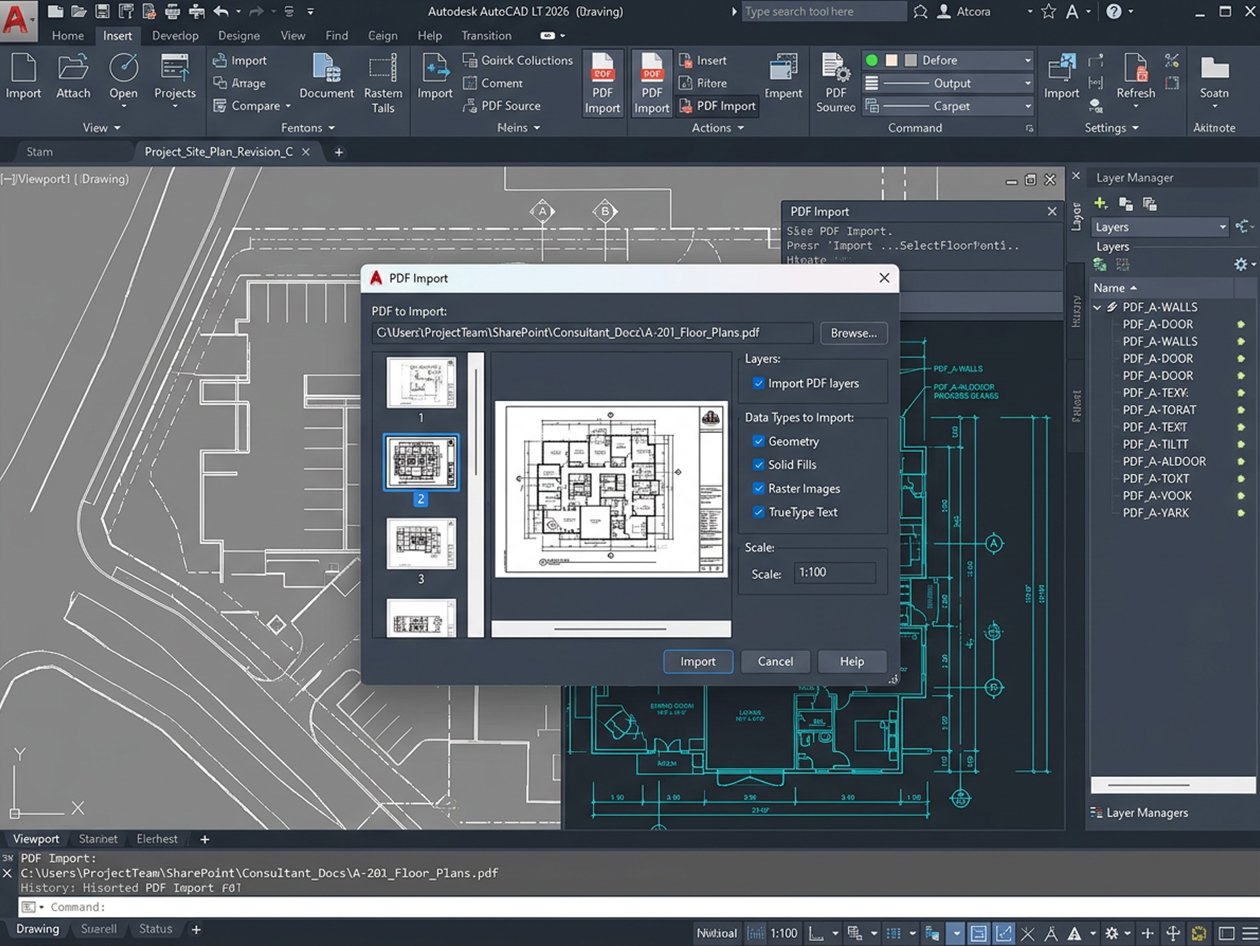1260x946 pixels.
Task: Open the Transition ribbon tab
Action: pyautogui.click(x=486, y=35)
